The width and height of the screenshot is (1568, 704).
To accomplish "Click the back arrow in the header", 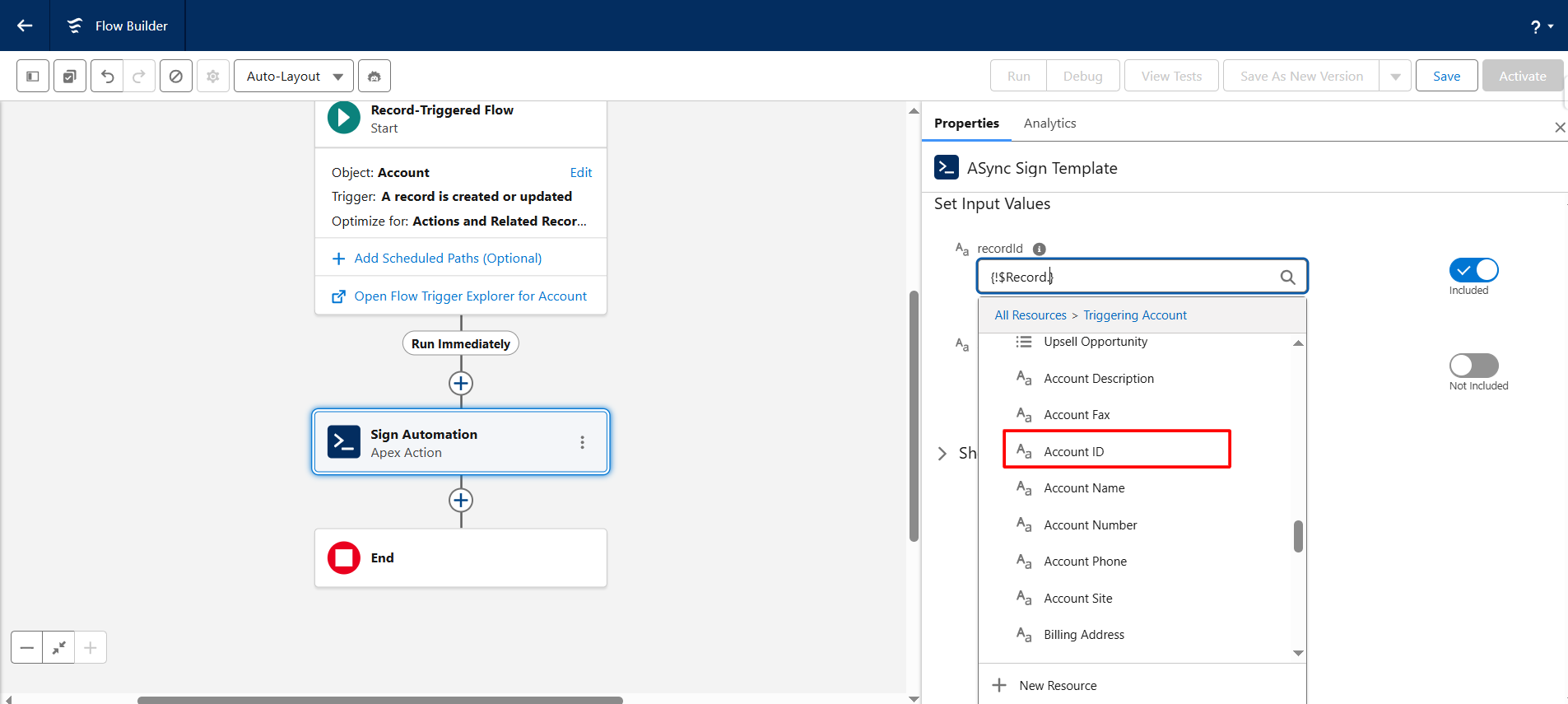I will coord(25,26).
